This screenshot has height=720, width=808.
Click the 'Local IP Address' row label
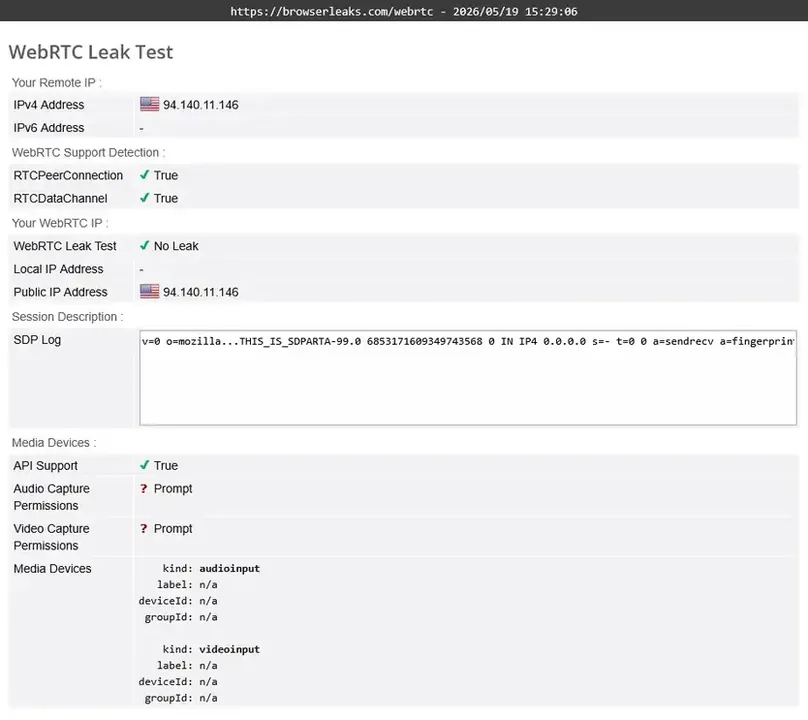[58, 269]
